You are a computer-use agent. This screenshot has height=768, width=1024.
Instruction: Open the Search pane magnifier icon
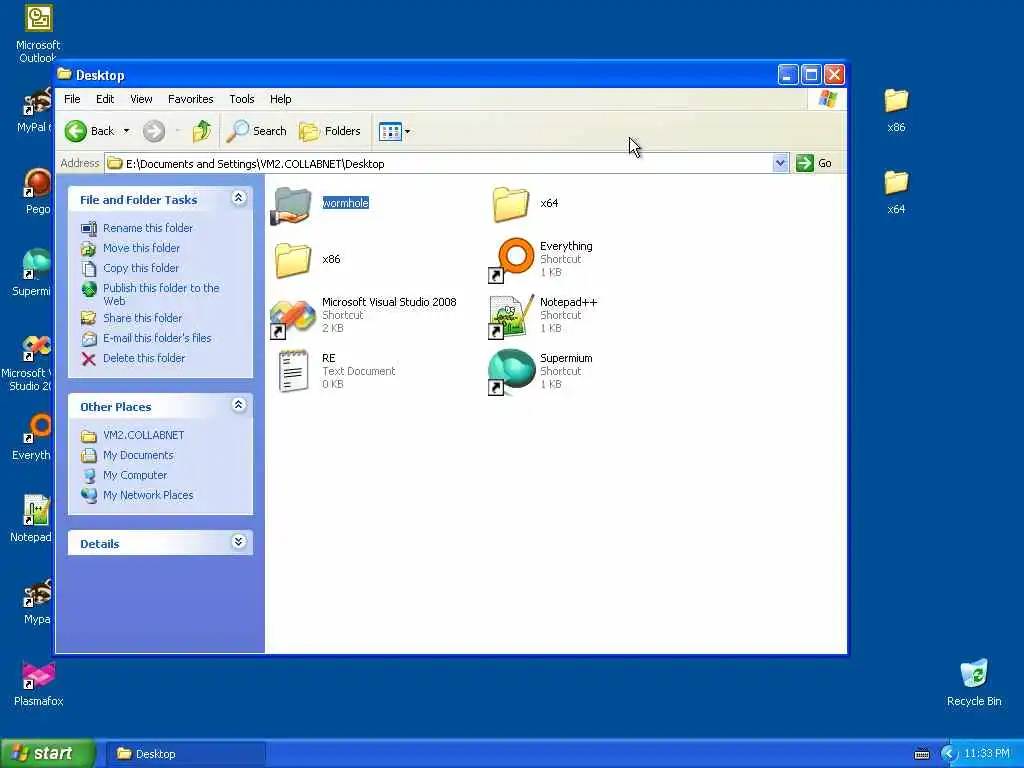238,131
